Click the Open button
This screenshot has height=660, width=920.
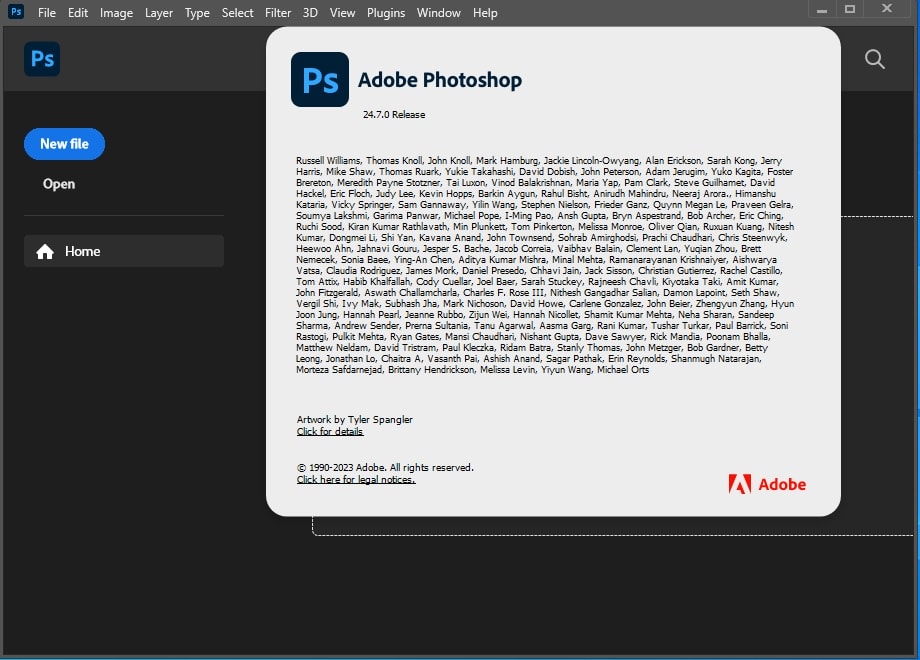tap(59, 184)
